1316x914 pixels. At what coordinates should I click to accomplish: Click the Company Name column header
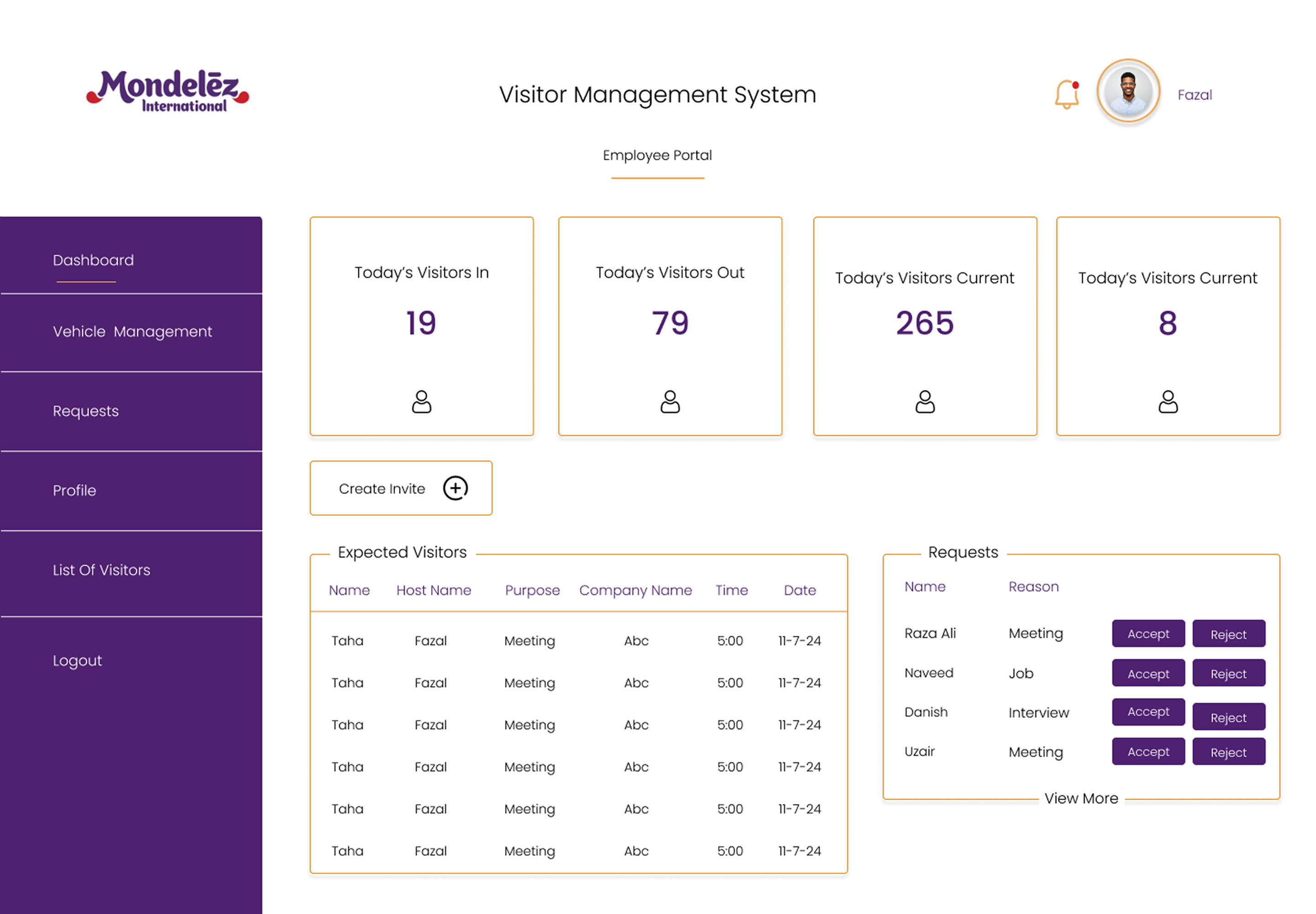pyautogui.click(x=635, y=590)
